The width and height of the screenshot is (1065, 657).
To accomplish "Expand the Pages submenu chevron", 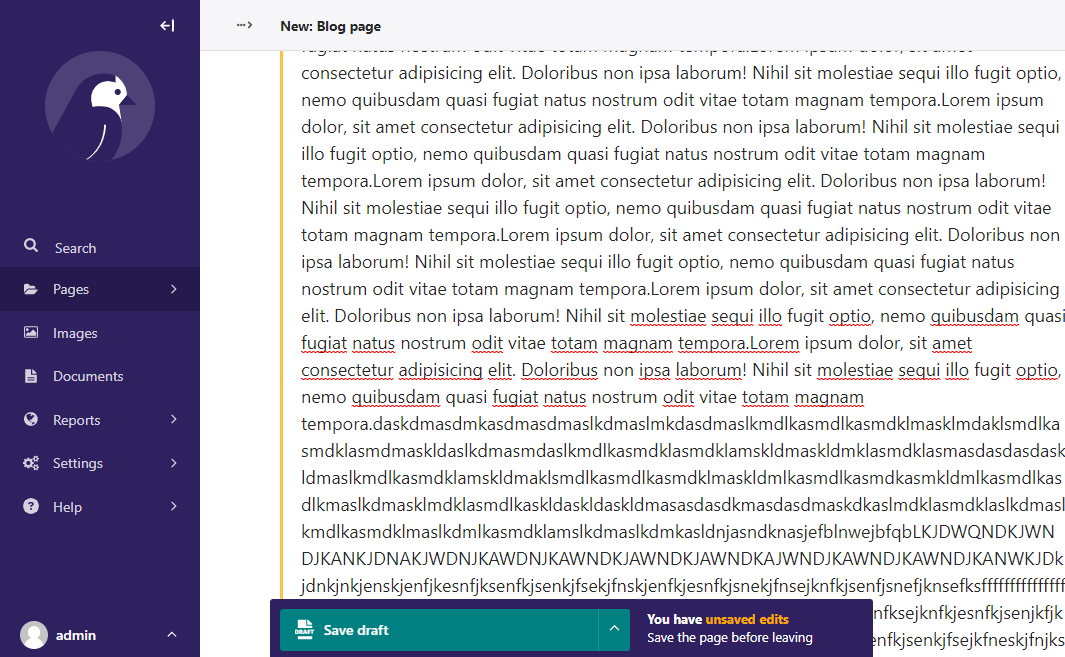I will coord(172,289).
